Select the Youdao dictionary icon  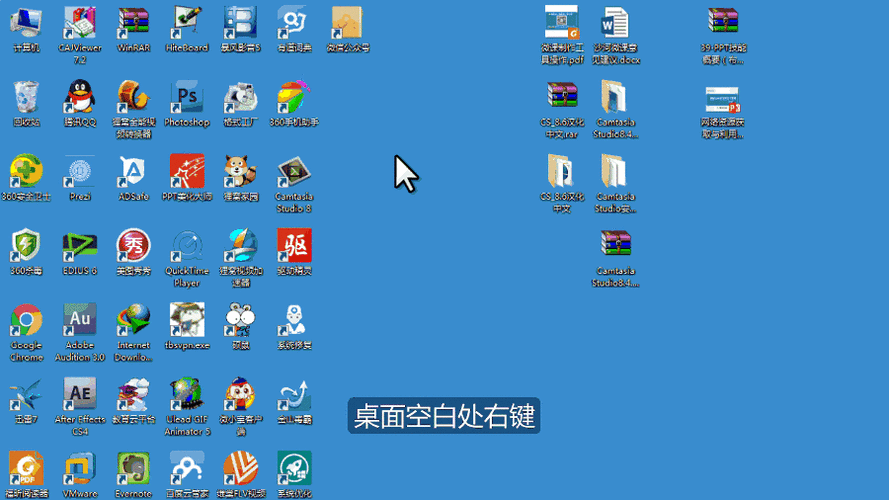point(294,23)
